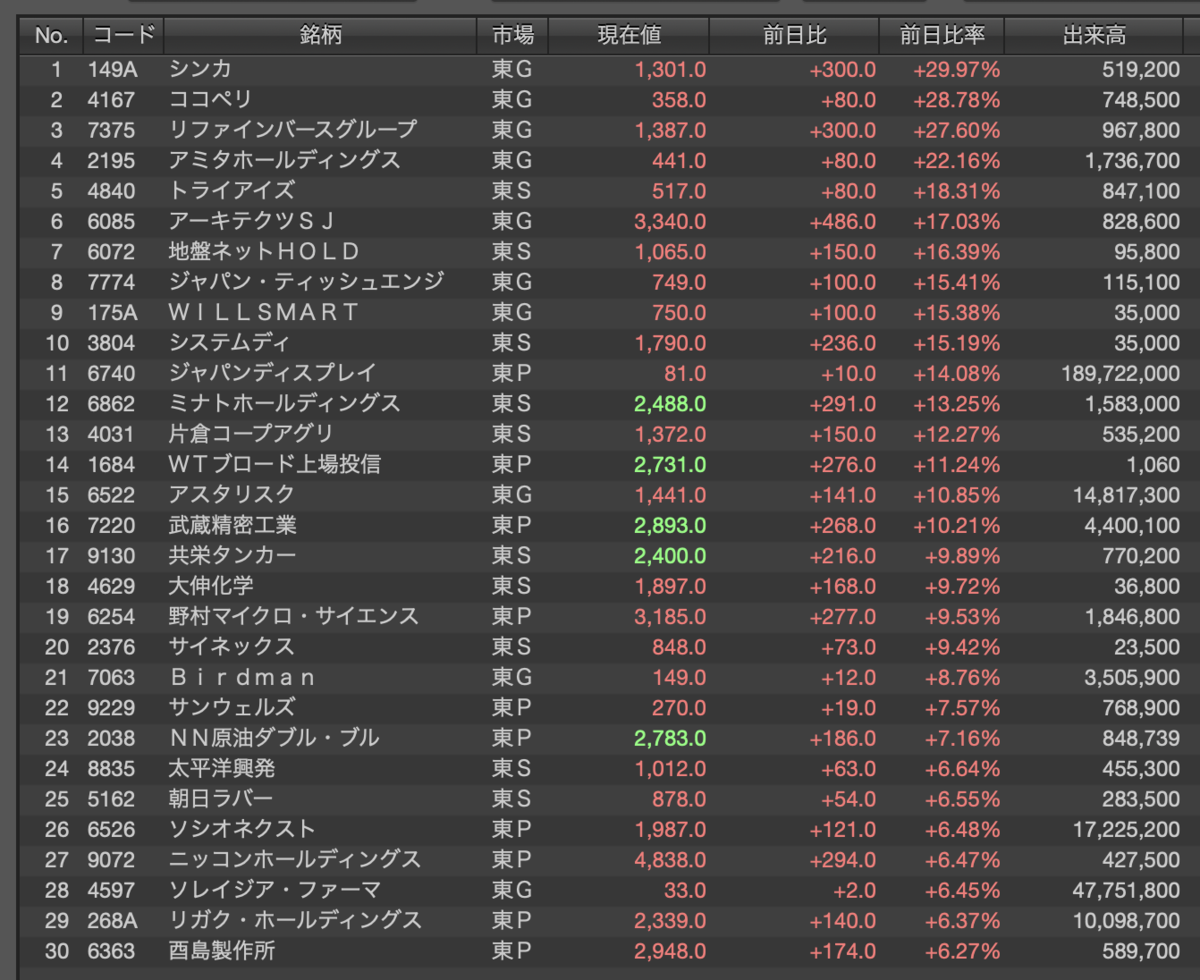
Task: Click the +486.0 price change
Action: coord(843,221)
